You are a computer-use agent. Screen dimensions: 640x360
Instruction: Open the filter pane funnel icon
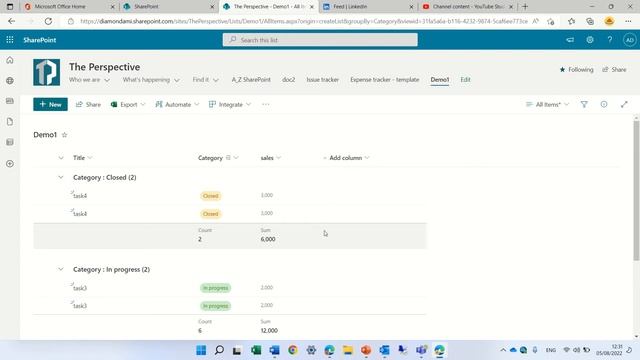(584, 104)
